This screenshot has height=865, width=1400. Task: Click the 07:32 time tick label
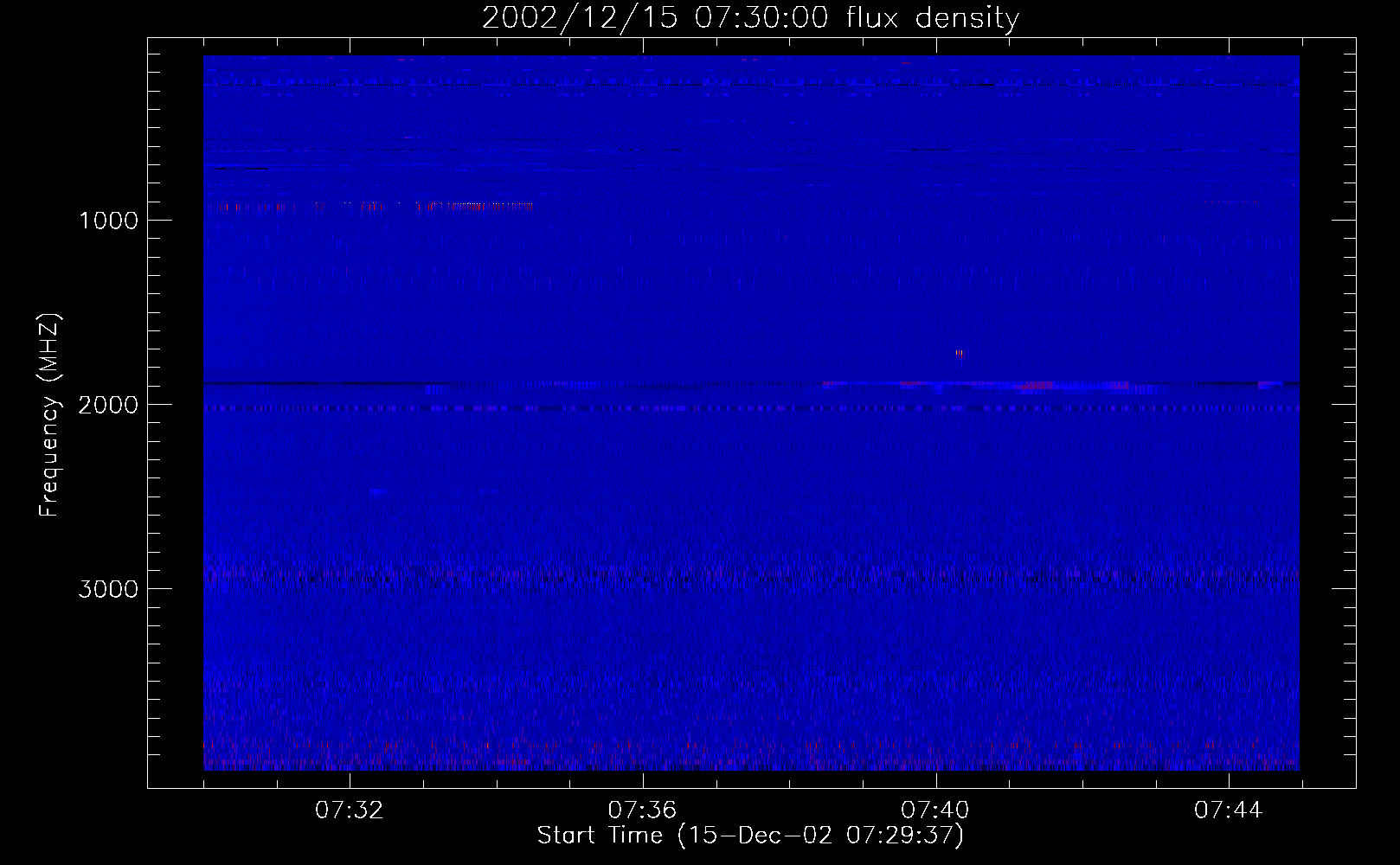click(x=350, y=811)
